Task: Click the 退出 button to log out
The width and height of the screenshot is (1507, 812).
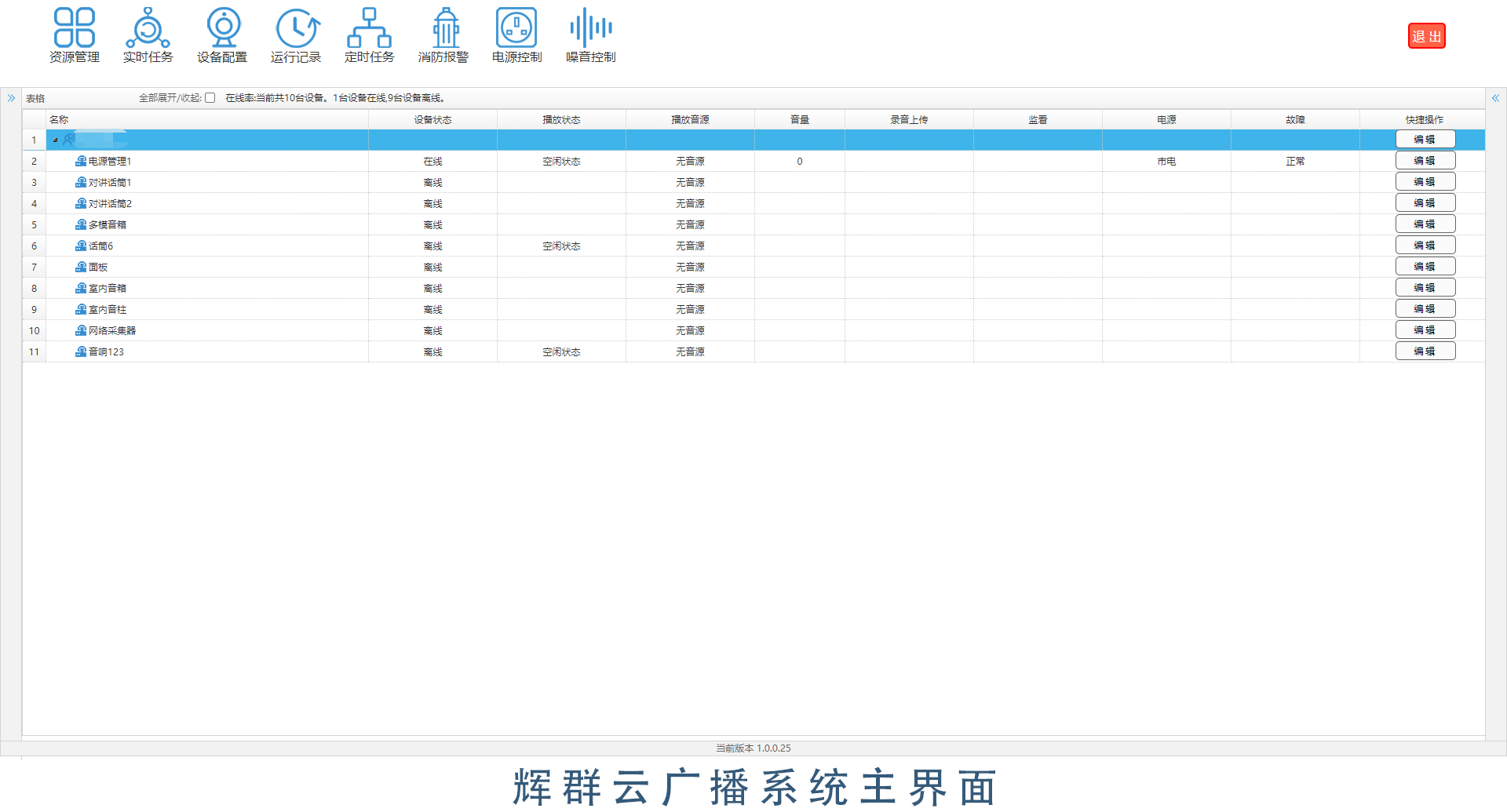Action: coord(1426,35)
